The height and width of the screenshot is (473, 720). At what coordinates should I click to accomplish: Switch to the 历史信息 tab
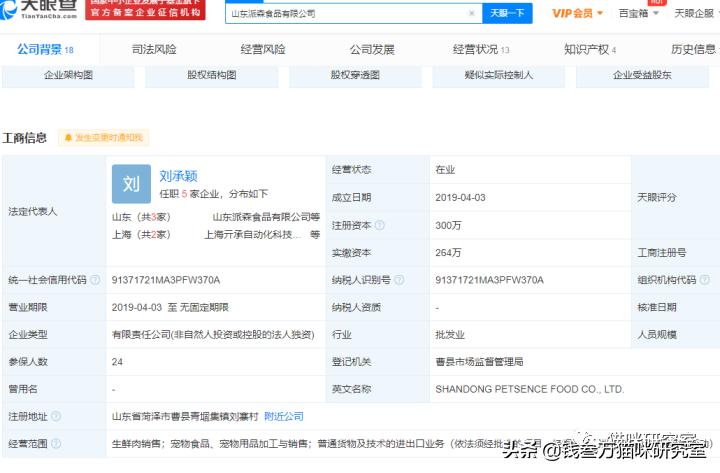point(693,49)
